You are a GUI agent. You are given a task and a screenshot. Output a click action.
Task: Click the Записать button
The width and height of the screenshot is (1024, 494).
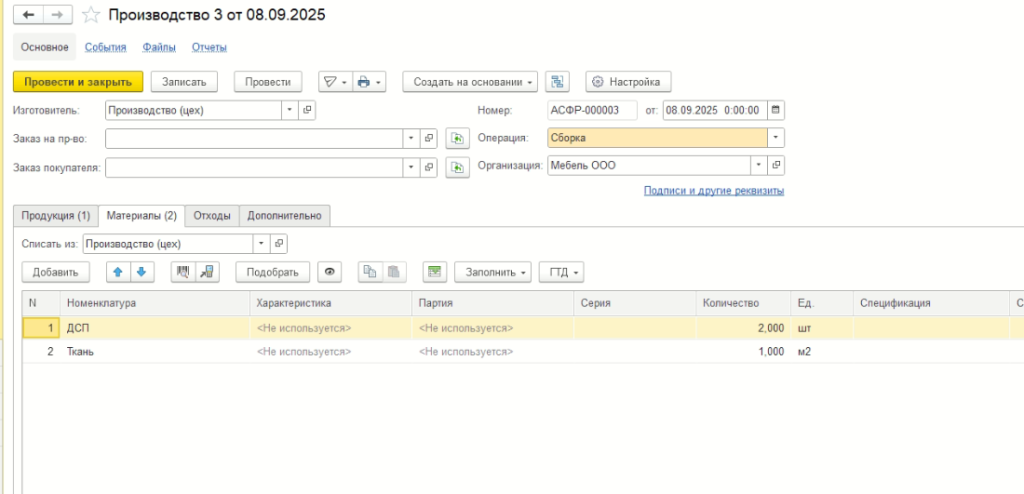pos(184,82)
